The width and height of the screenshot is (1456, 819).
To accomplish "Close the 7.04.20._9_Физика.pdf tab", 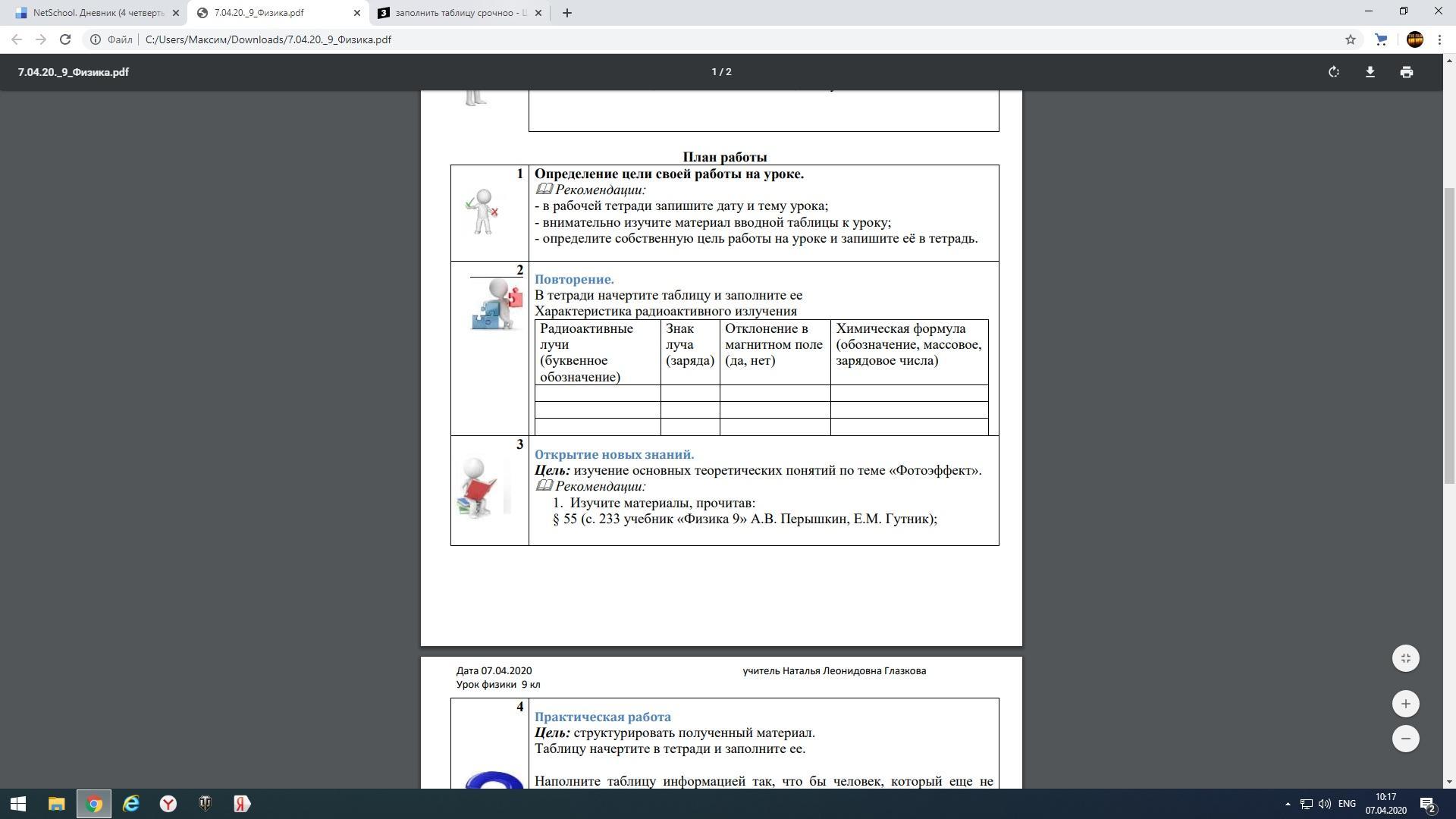I will point(357,13).
